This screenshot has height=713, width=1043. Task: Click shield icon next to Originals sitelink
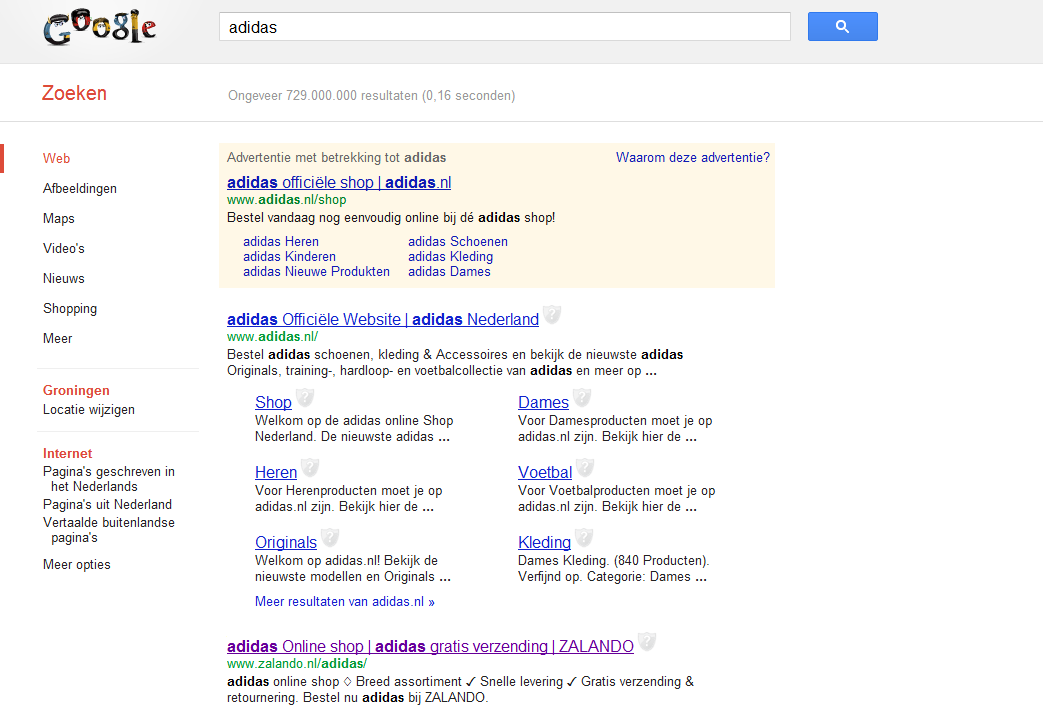pyautogui.click(x=330, y=537)
